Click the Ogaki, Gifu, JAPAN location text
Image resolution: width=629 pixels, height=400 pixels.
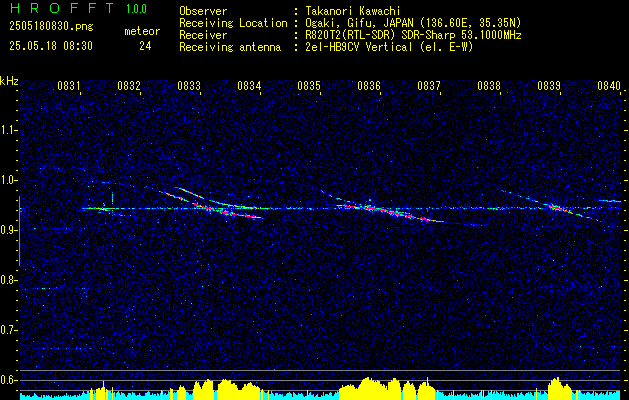(413, 23)
